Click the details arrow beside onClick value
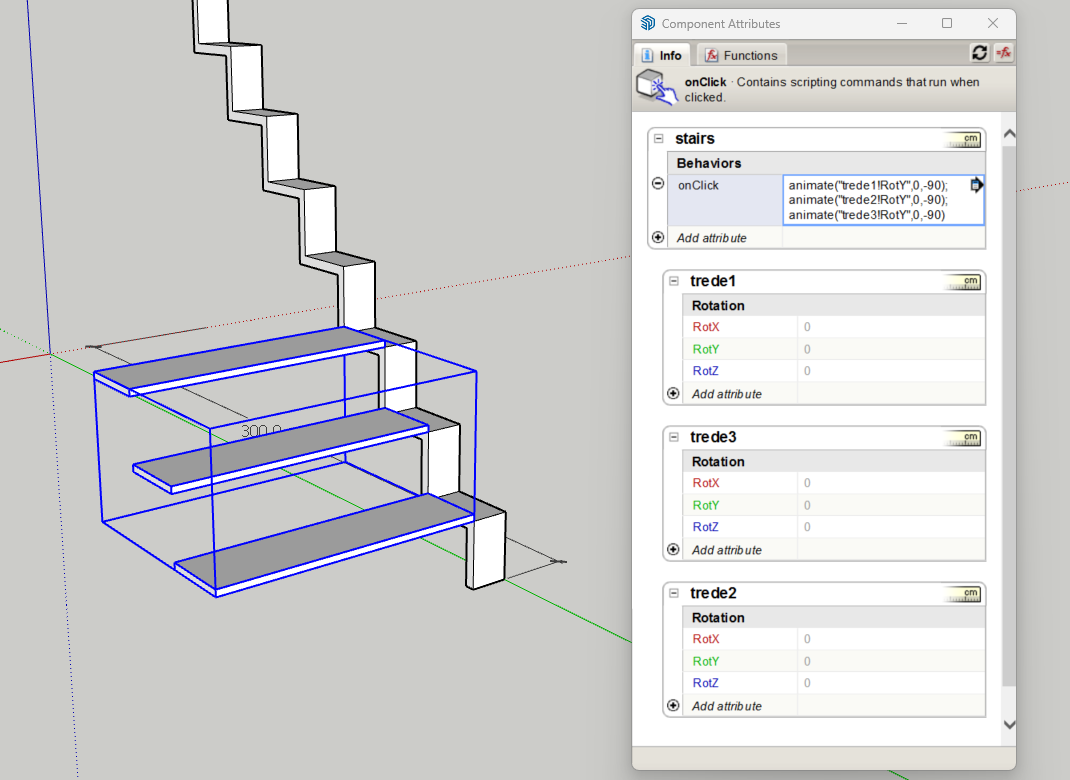Screen dimensions: 1070x780 tap(976, 185)
